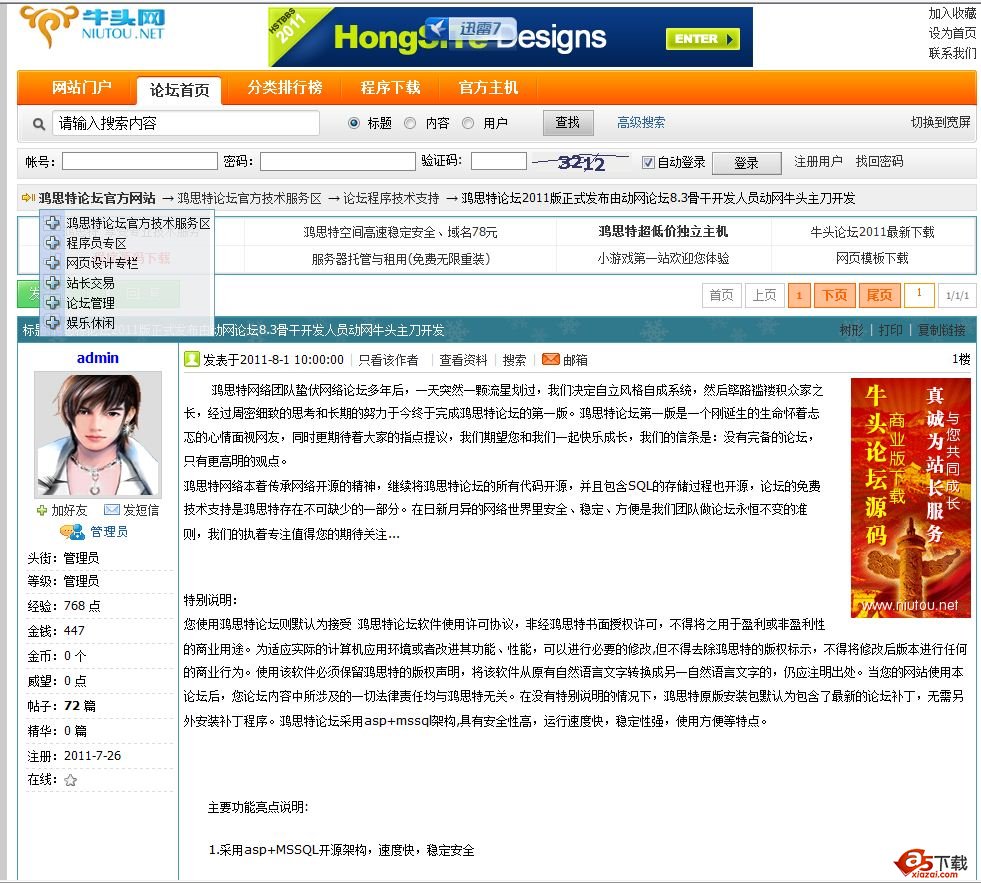
Task: Expand plus icon beside 娱乐休闲
Action: pyautogui.click(x=53, y=323)
